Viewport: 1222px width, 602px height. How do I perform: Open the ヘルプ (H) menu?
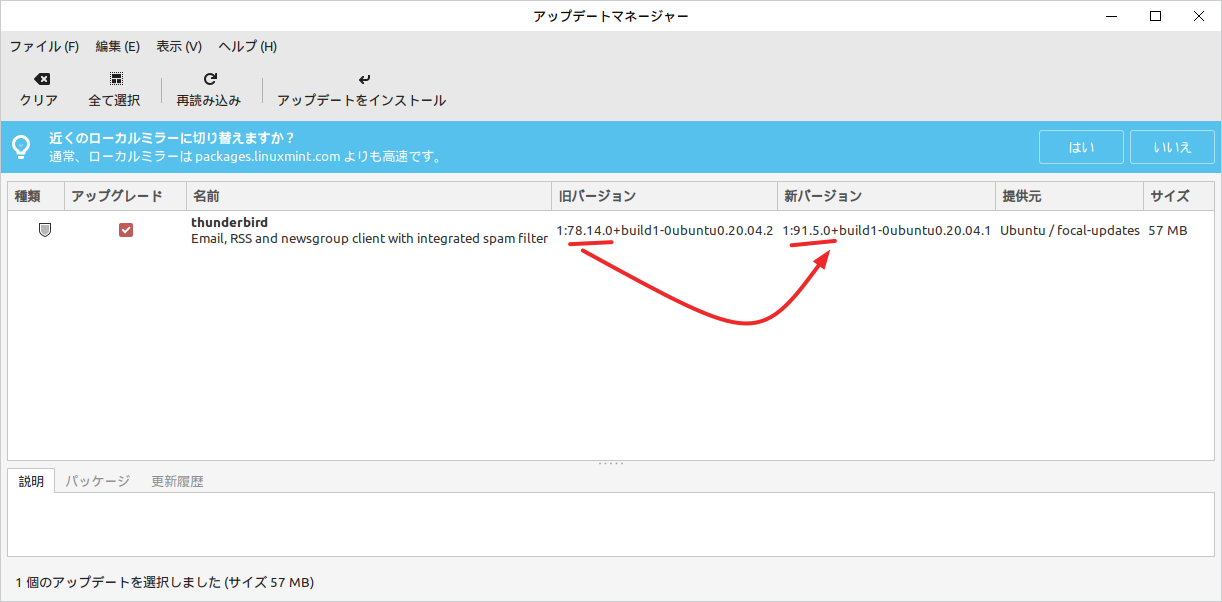point(247,46)
